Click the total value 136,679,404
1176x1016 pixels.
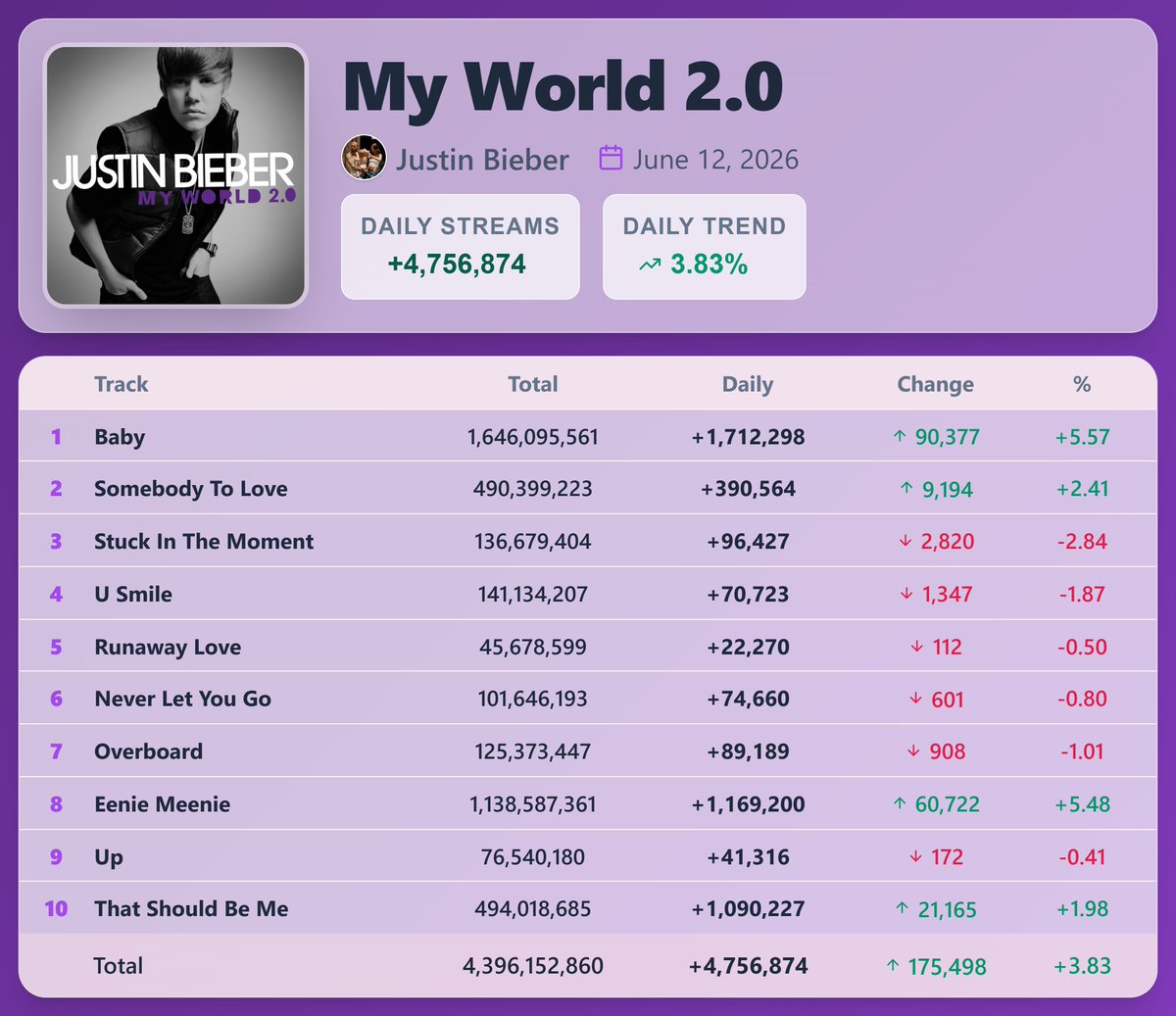point(533,542)
